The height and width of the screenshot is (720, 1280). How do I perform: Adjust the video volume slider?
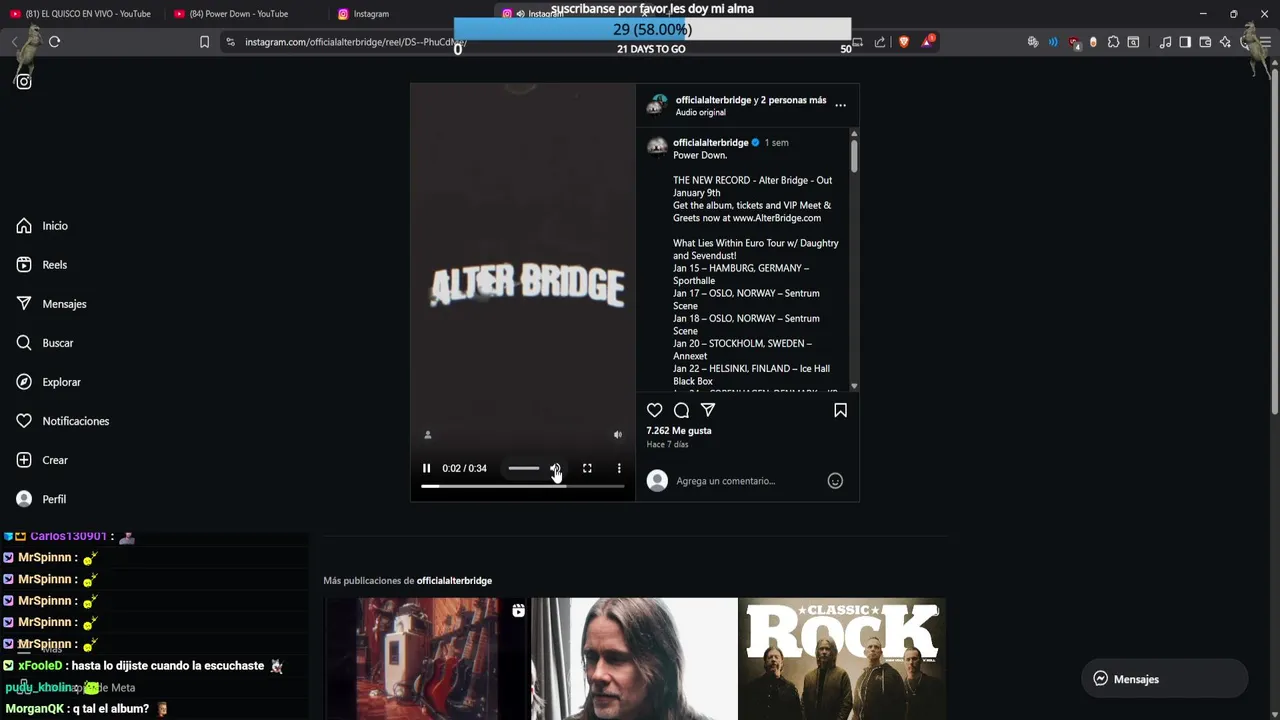(x=523, y=468)
